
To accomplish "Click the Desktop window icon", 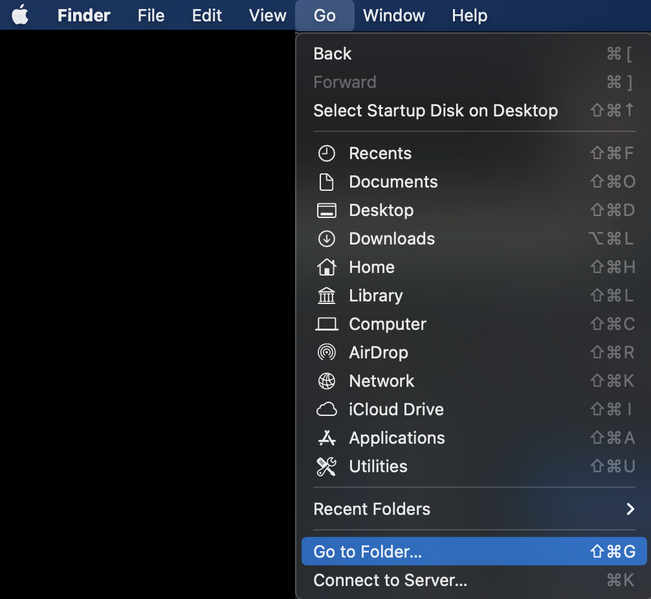I will [327, 210].
